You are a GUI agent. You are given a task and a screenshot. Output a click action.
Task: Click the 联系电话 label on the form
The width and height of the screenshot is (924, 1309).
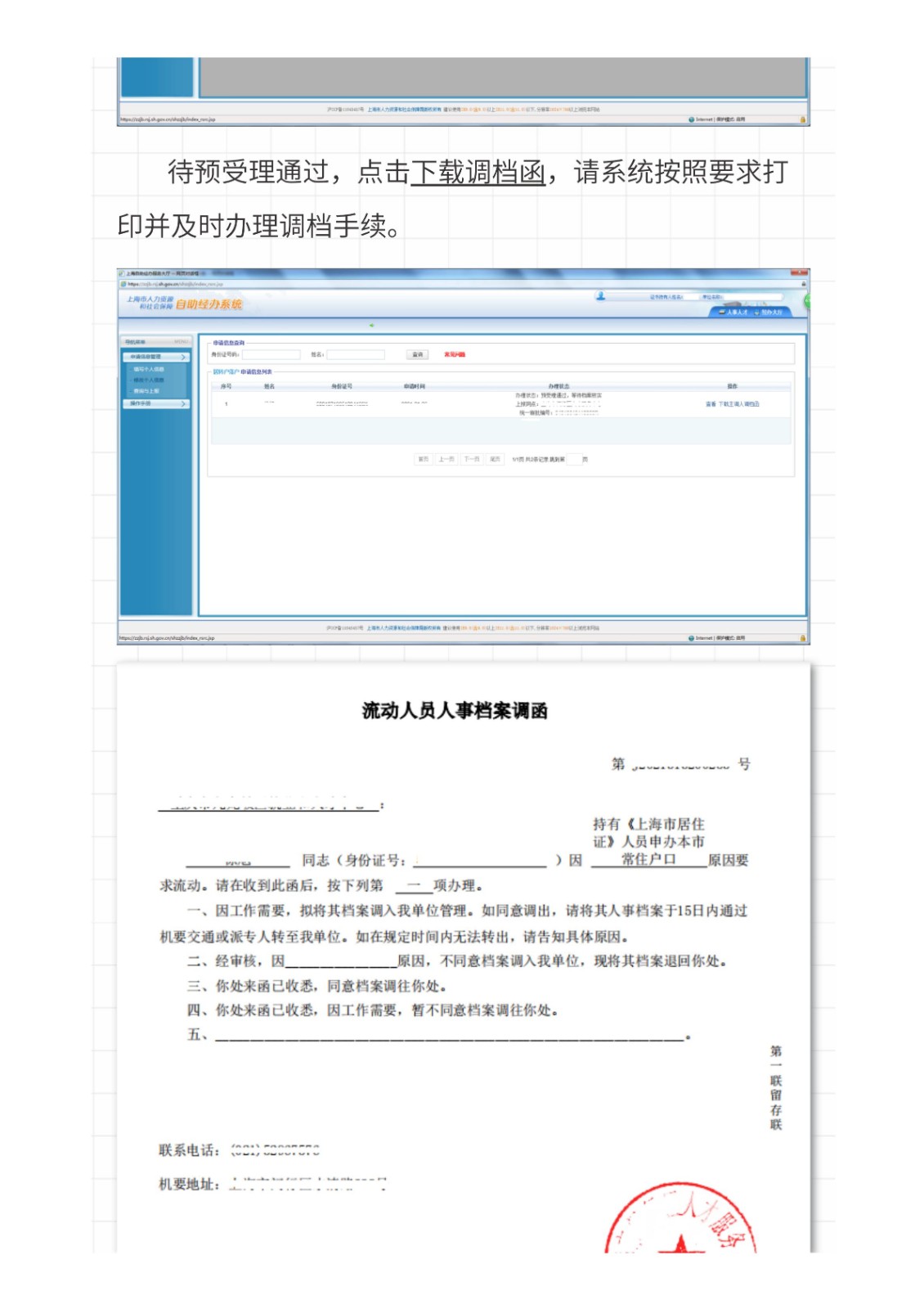(x=189, y=1150)
